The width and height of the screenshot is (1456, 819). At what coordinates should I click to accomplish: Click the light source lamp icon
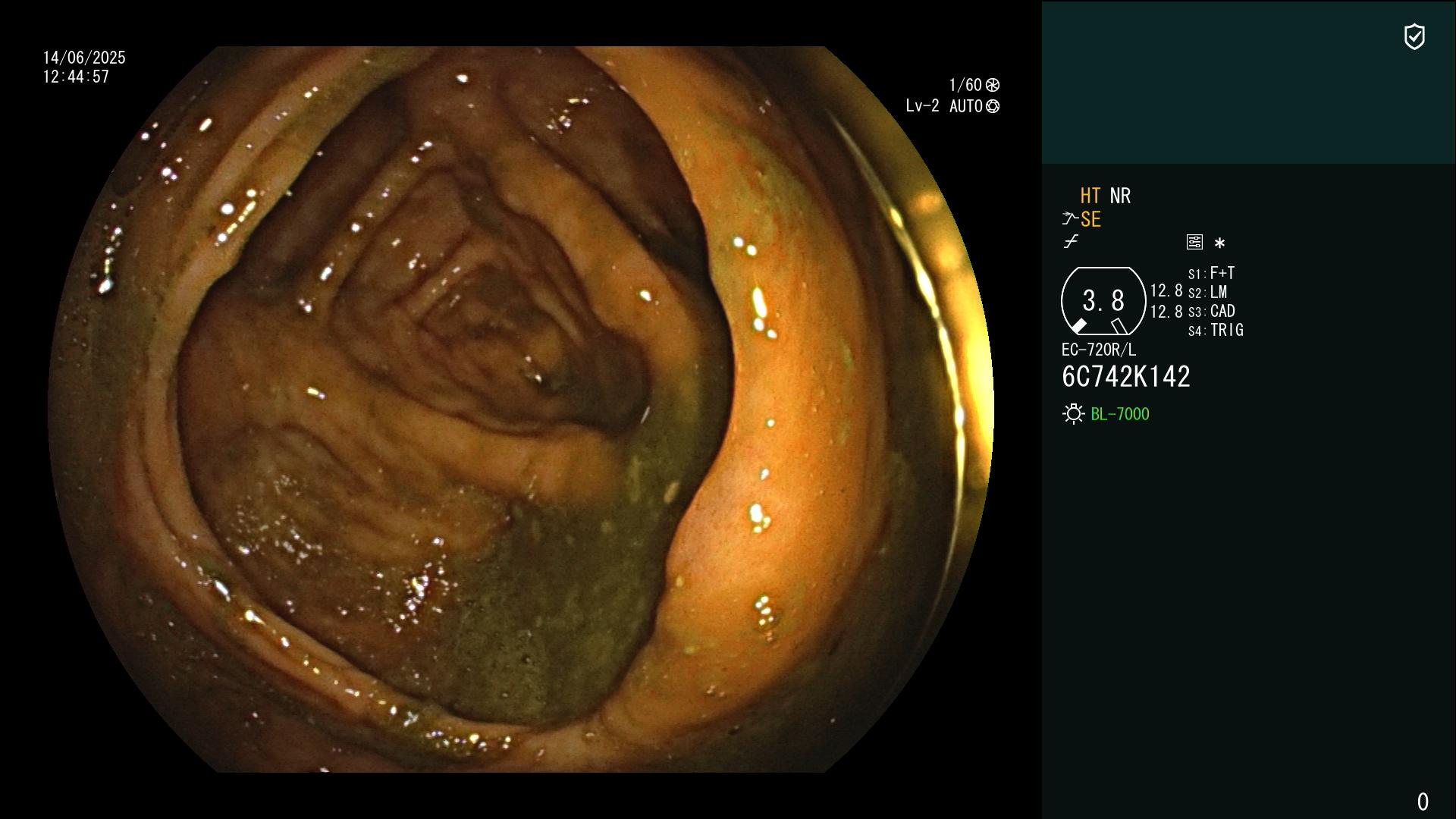point(1073,414)
